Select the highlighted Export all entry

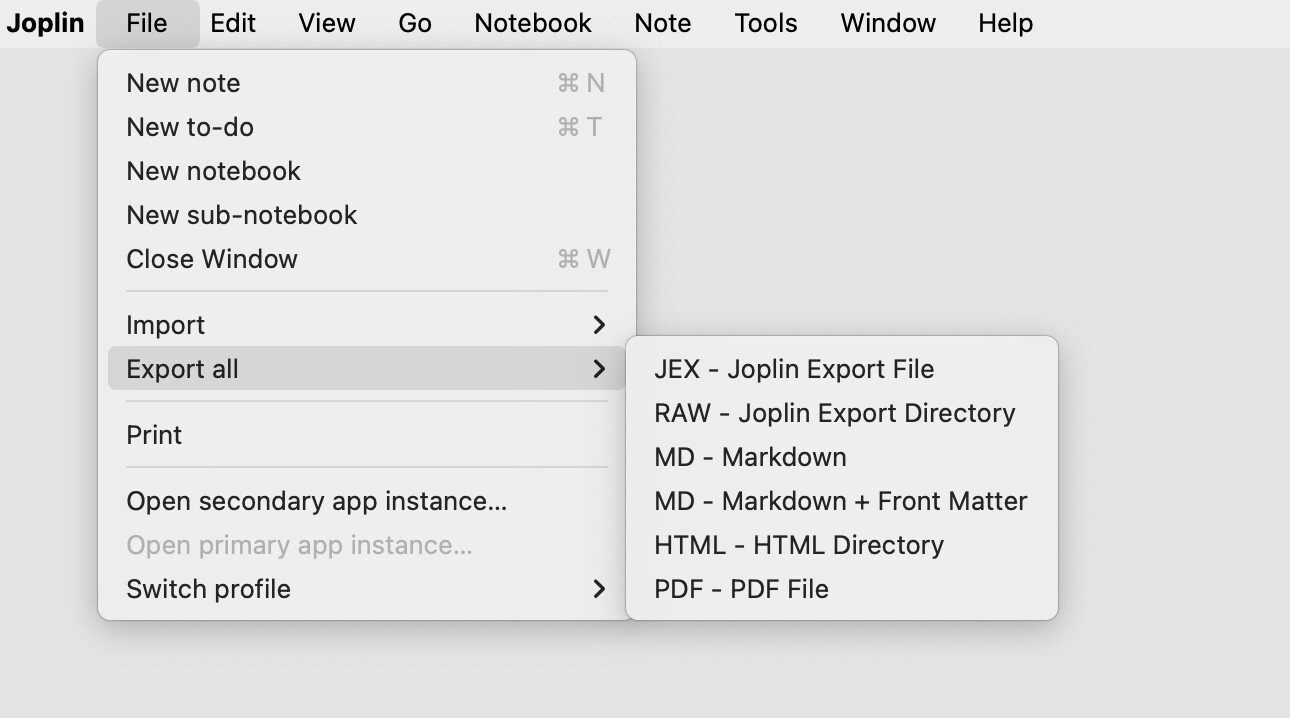click(367, 369)
